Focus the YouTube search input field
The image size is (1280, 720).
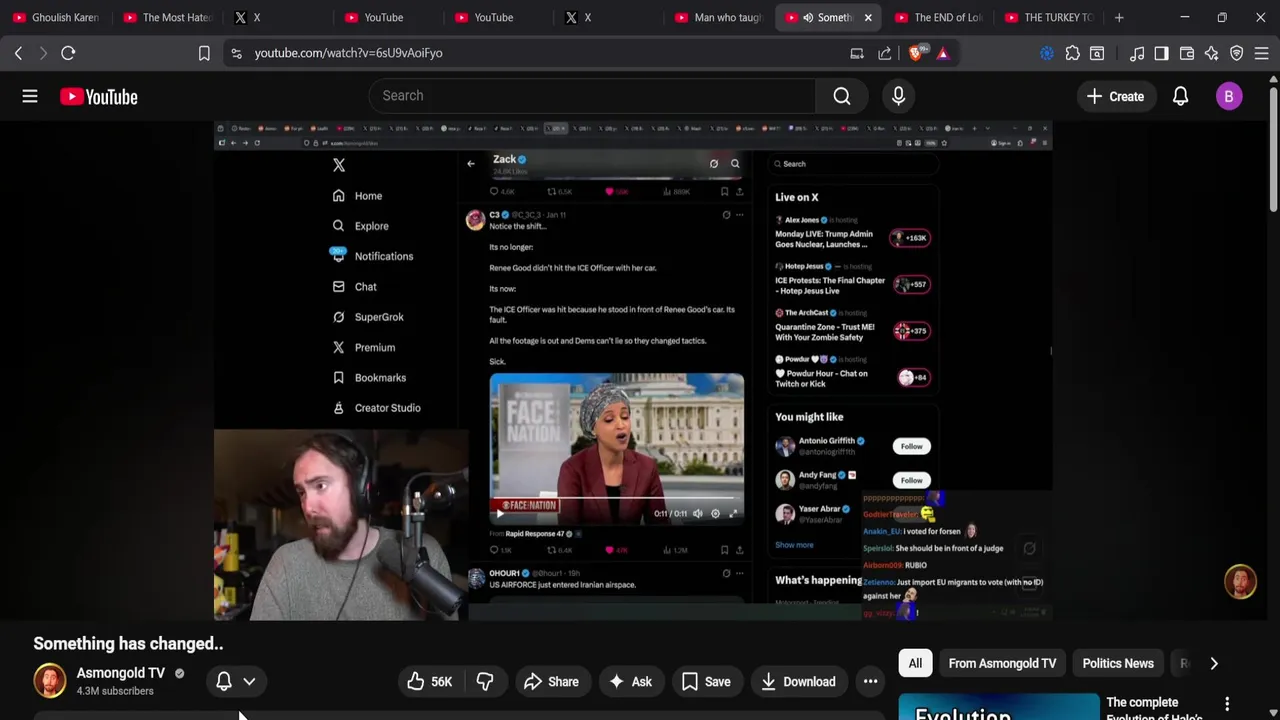tap(592, 96)
